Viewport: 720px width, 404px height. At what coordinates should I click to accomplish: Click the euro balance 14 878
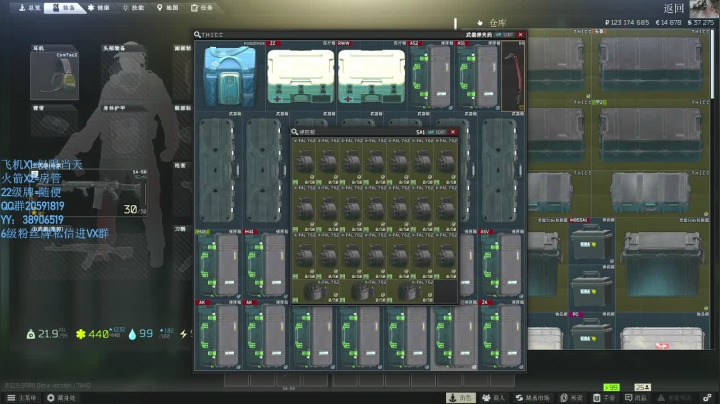pos(668,22)
